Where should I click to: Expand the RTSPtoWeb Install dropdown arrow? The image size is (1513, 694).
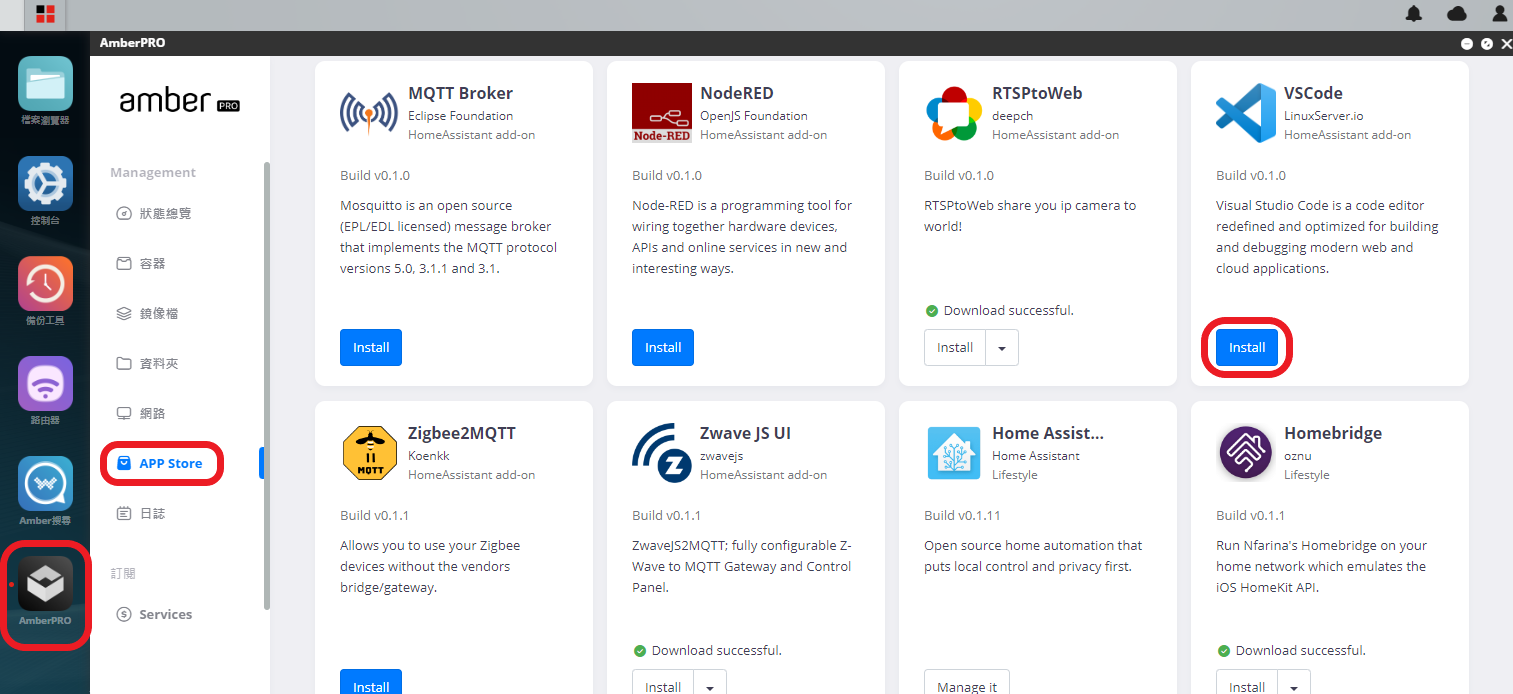(1002, 347)
